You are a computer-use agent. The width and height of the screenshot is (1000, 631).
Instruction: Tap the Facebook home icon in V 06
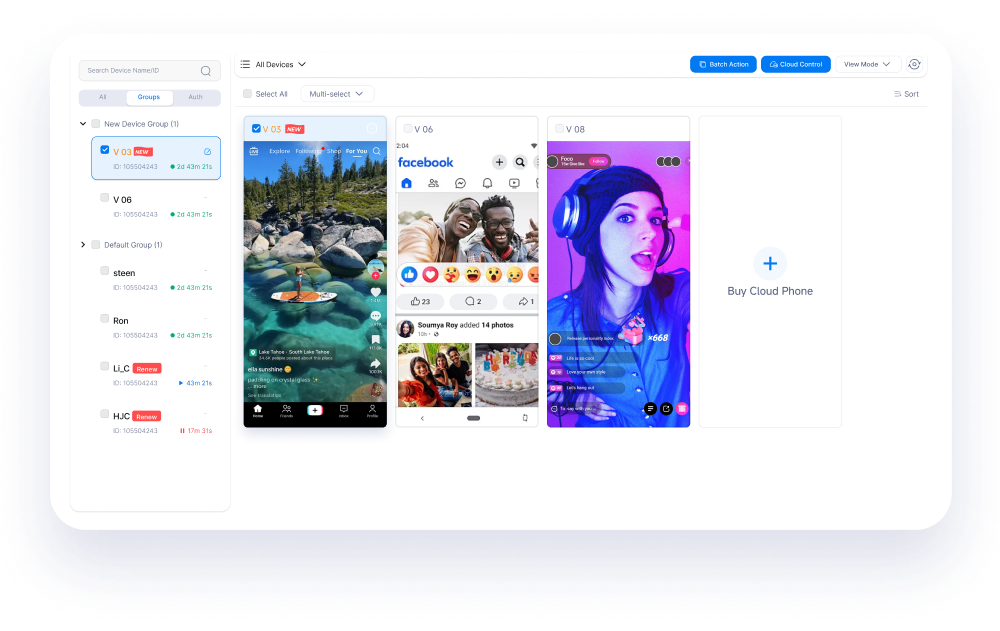point(407,184)
